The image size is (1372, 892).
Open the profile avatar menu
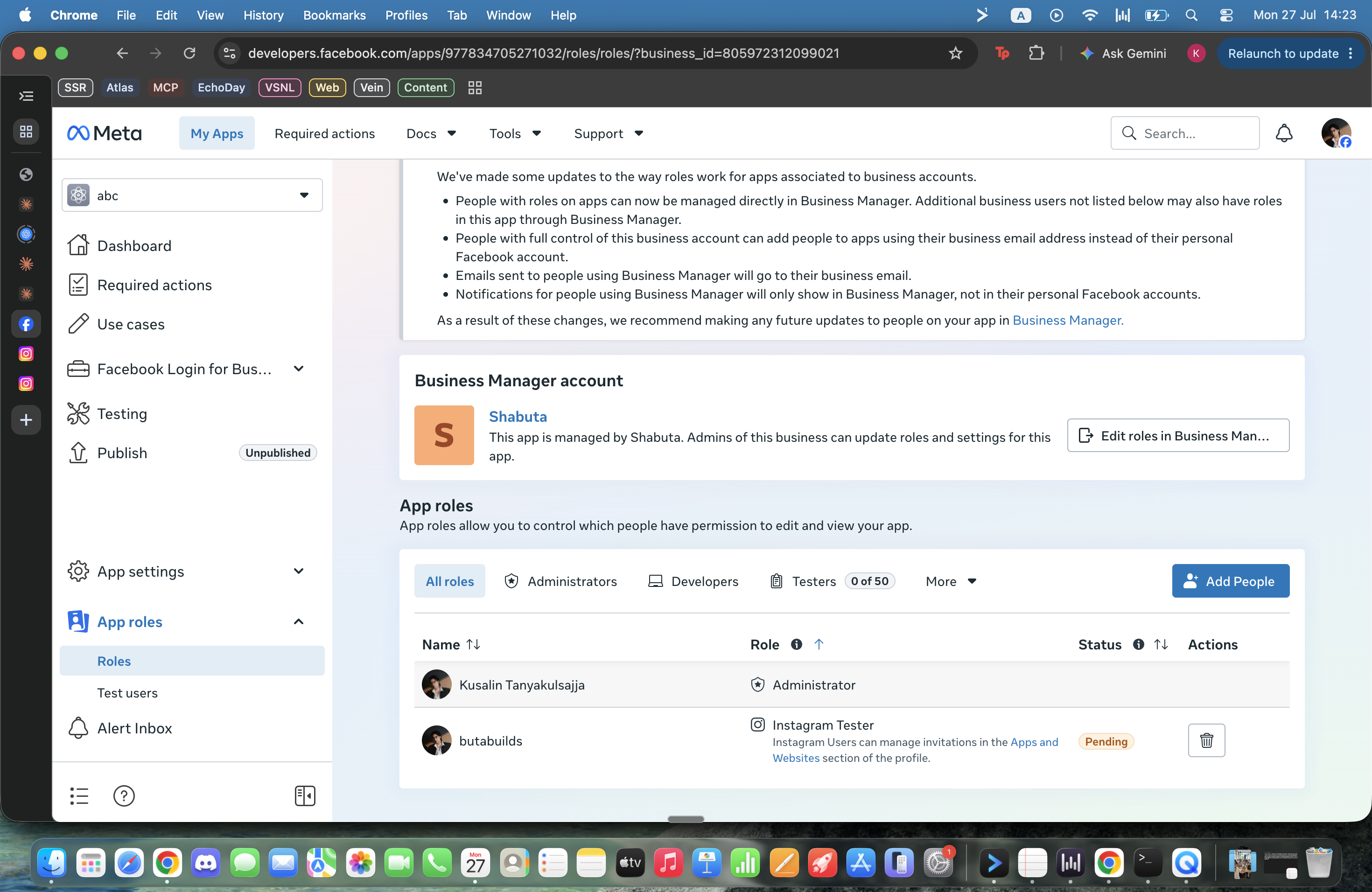[x=1336, y=133]
